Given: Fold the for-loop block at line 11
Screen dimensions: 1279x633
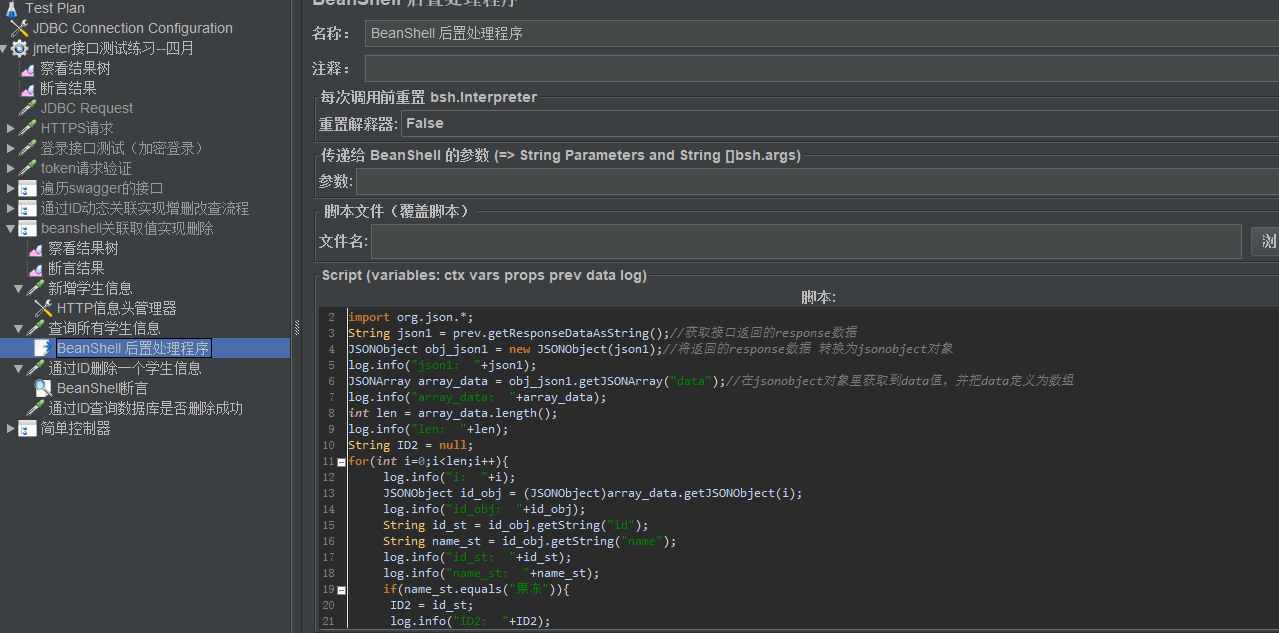Looking at the screenshot, I should [341, 462].
